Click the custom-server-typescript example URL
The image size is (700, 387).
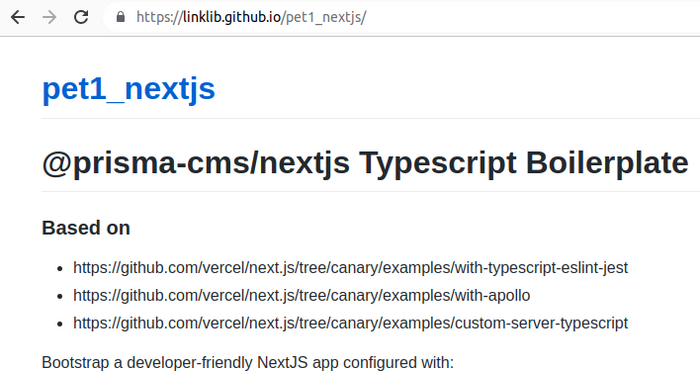click(x=350, y=323)
